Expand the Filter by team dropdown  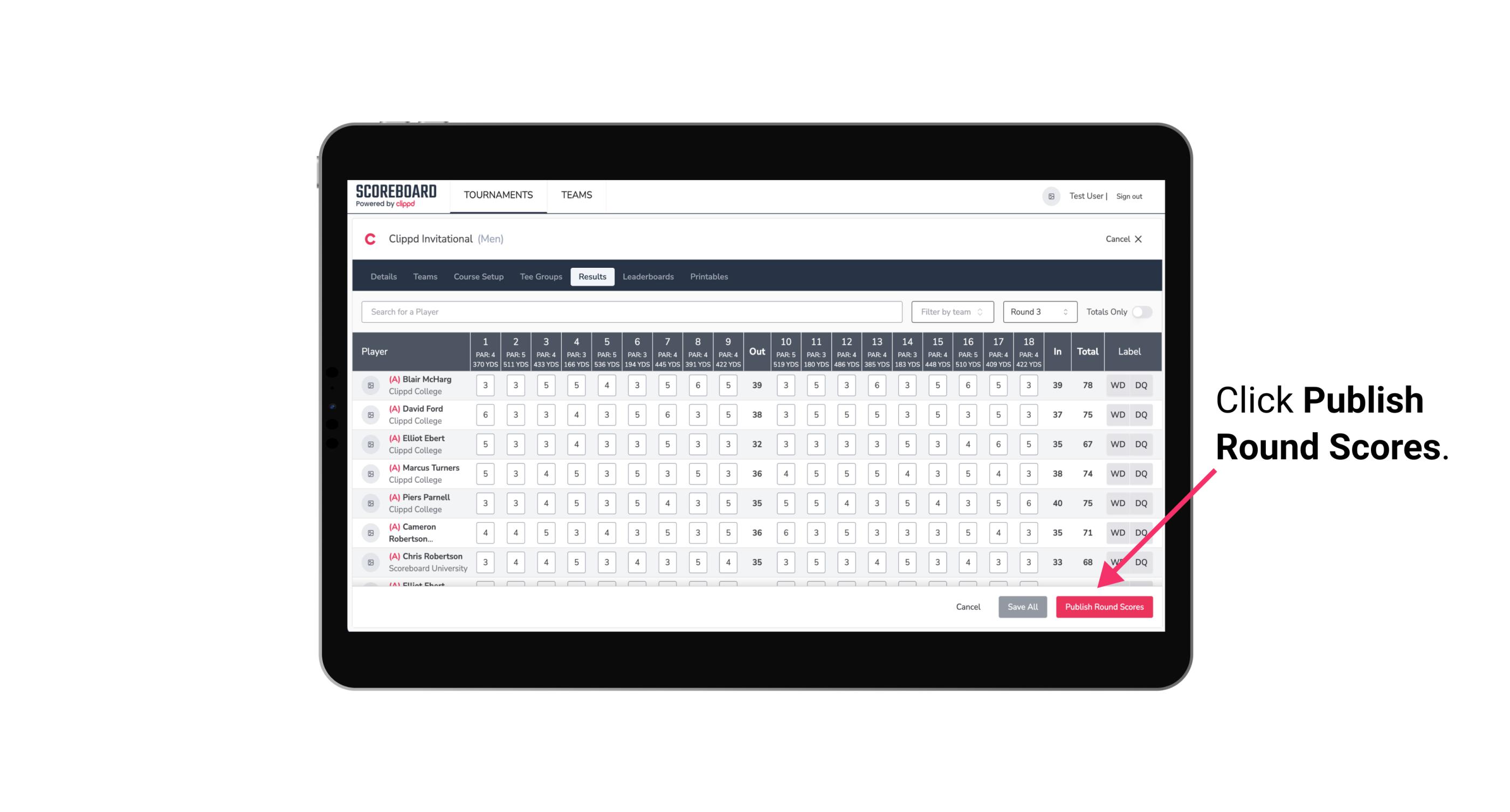pos(951,311)
